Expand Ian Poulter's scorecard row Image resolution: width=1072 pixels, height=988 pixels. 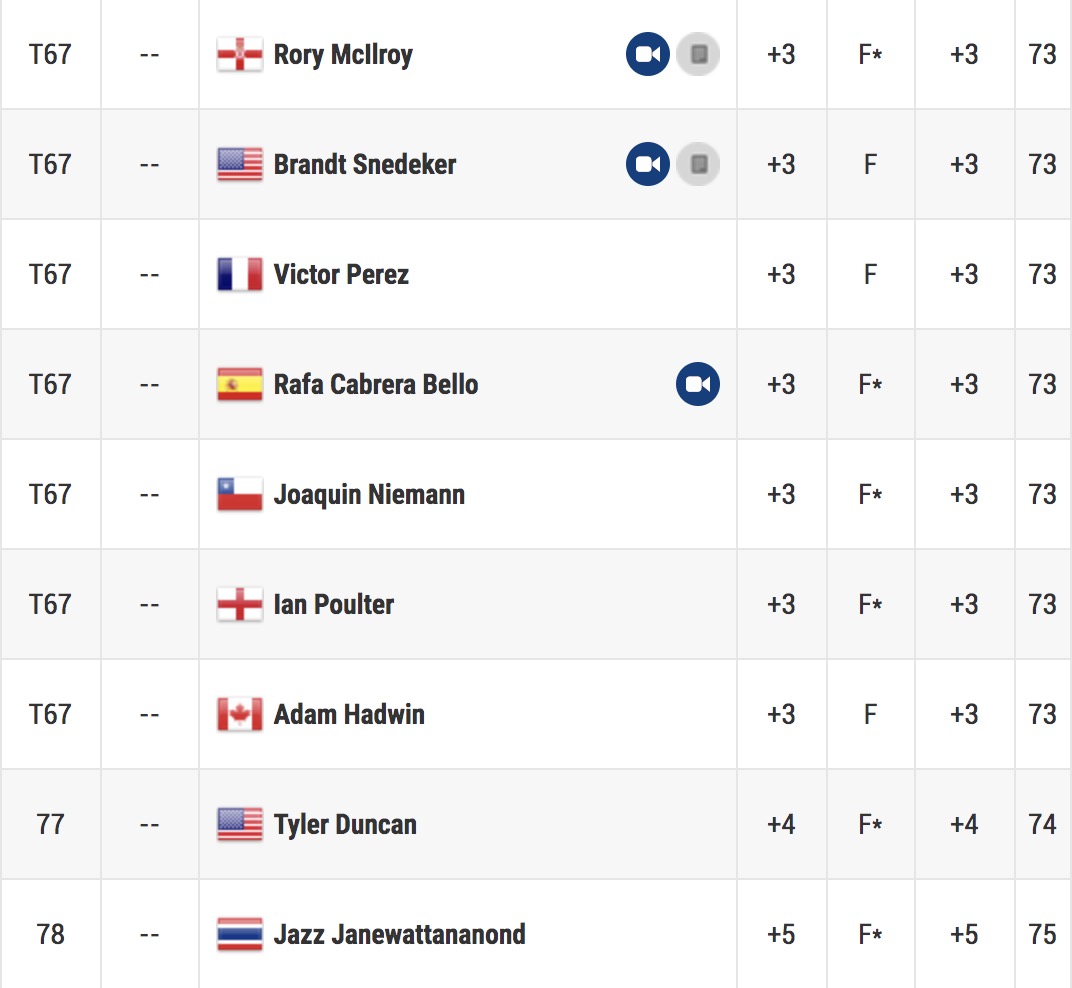[536, 604]
